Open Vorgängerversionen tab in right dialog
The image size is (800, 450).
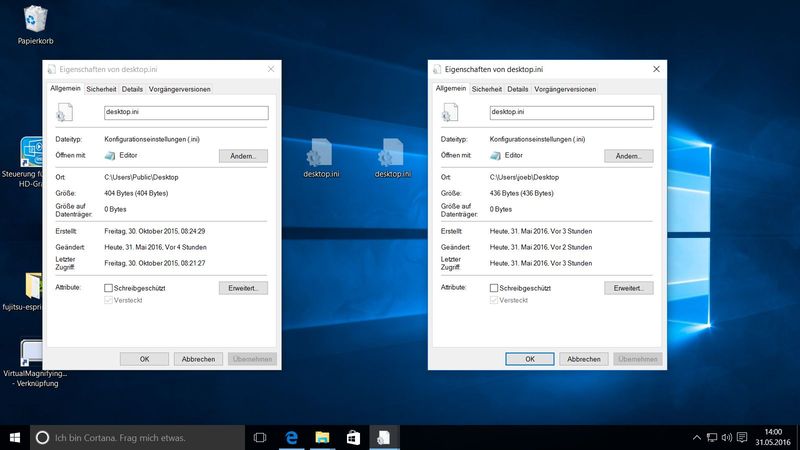[x=565, y=89]
